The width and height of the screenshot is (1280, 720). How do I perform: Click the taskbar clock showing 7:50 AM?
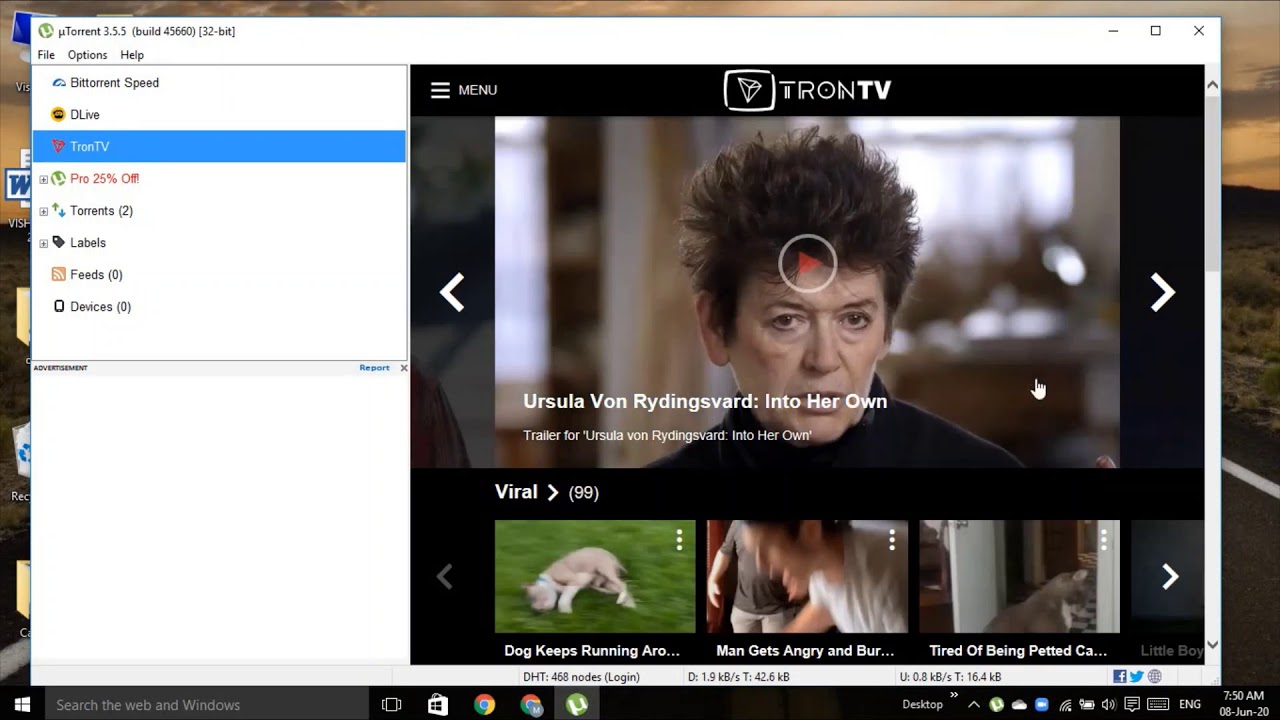(x=1243, y=704)
